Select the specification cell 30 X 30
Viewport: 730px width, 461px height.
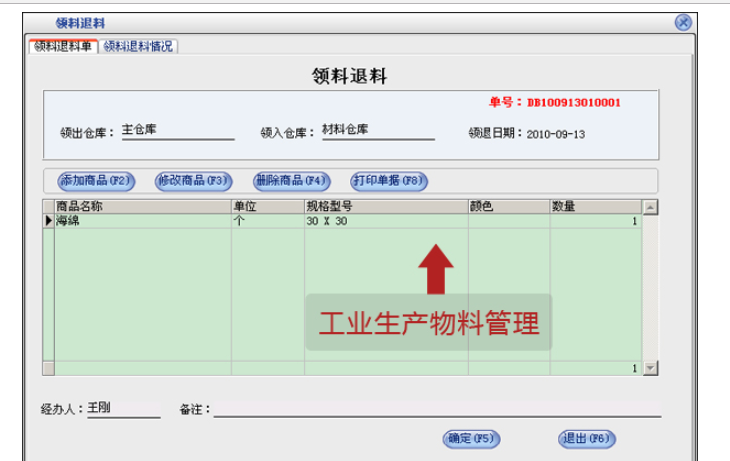386,221
